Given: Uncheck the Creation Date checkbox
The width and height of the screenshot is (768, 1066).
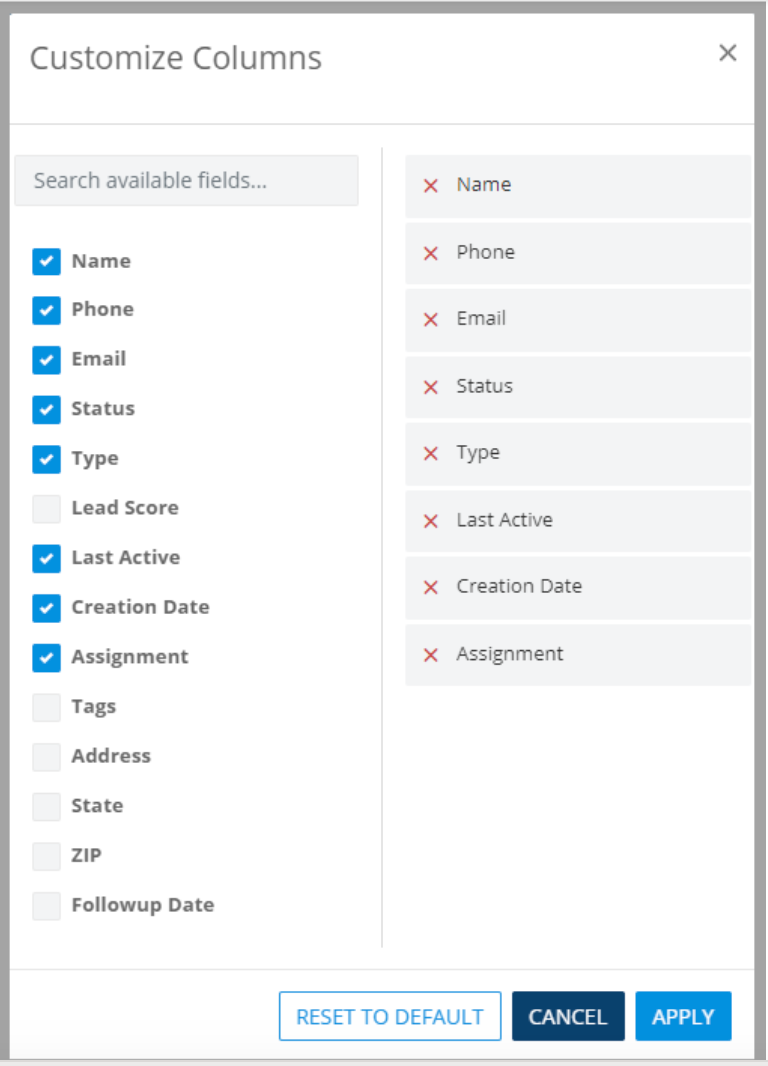Looking at the screenshot, I should pyautogui.click(x=46, y=608).
